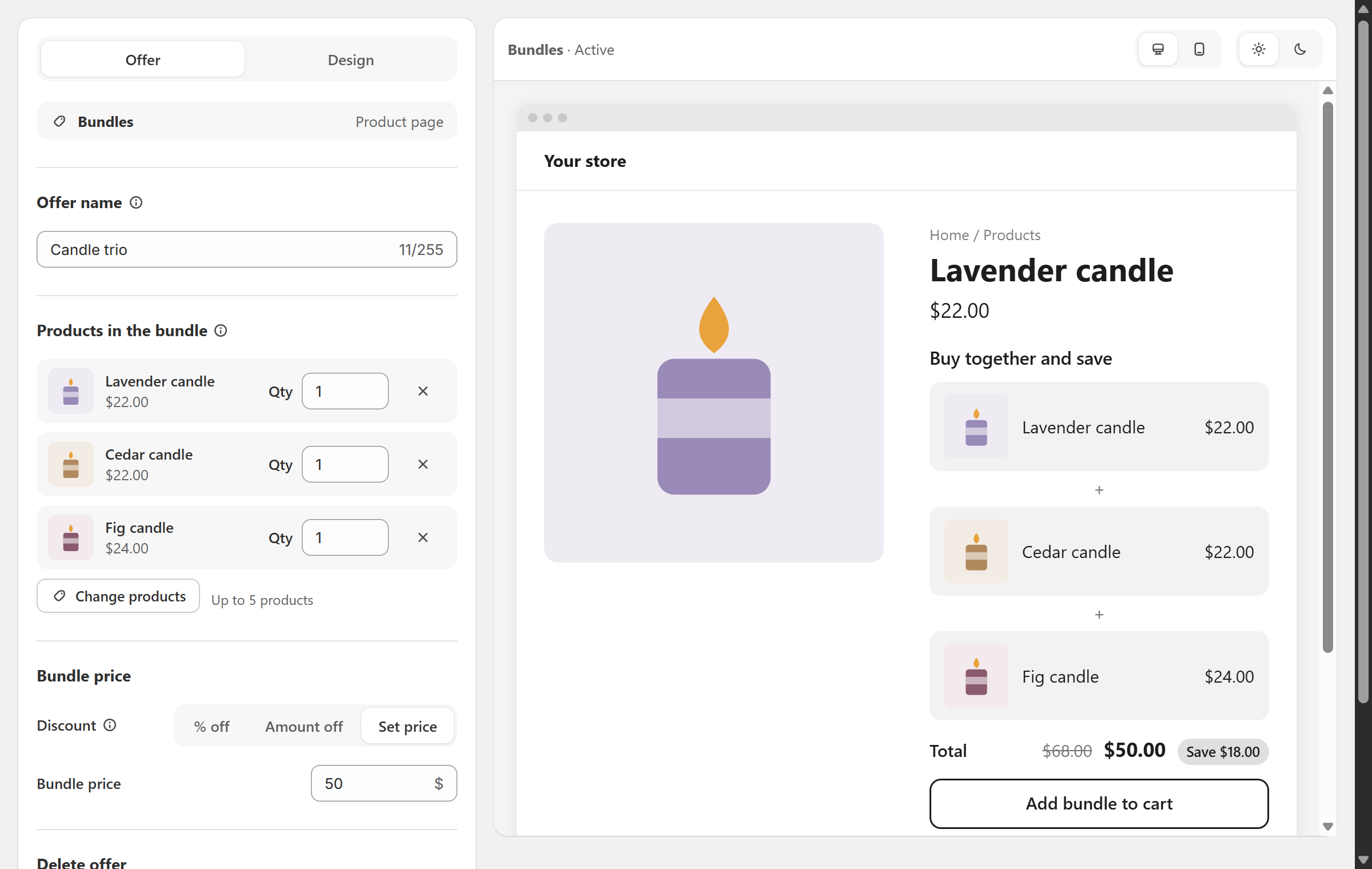
Task: Click the Bundles Product page row
Action: [247, 121]
